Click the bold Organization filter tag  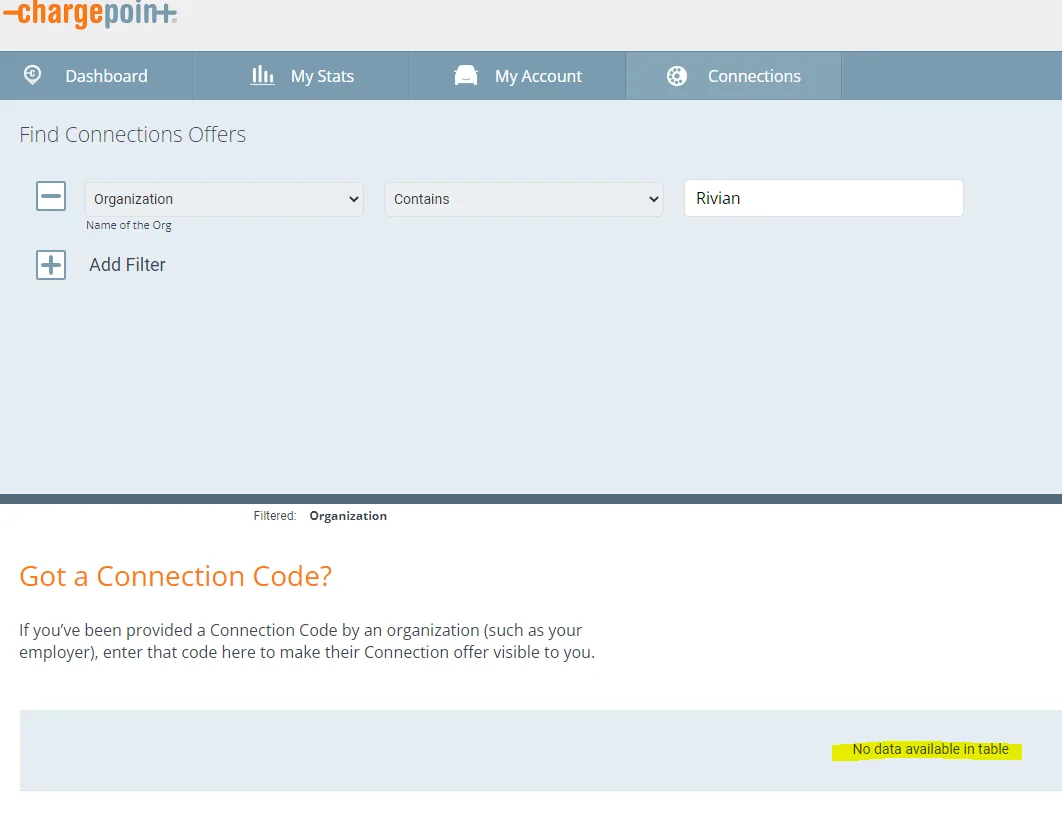point(348,516)
